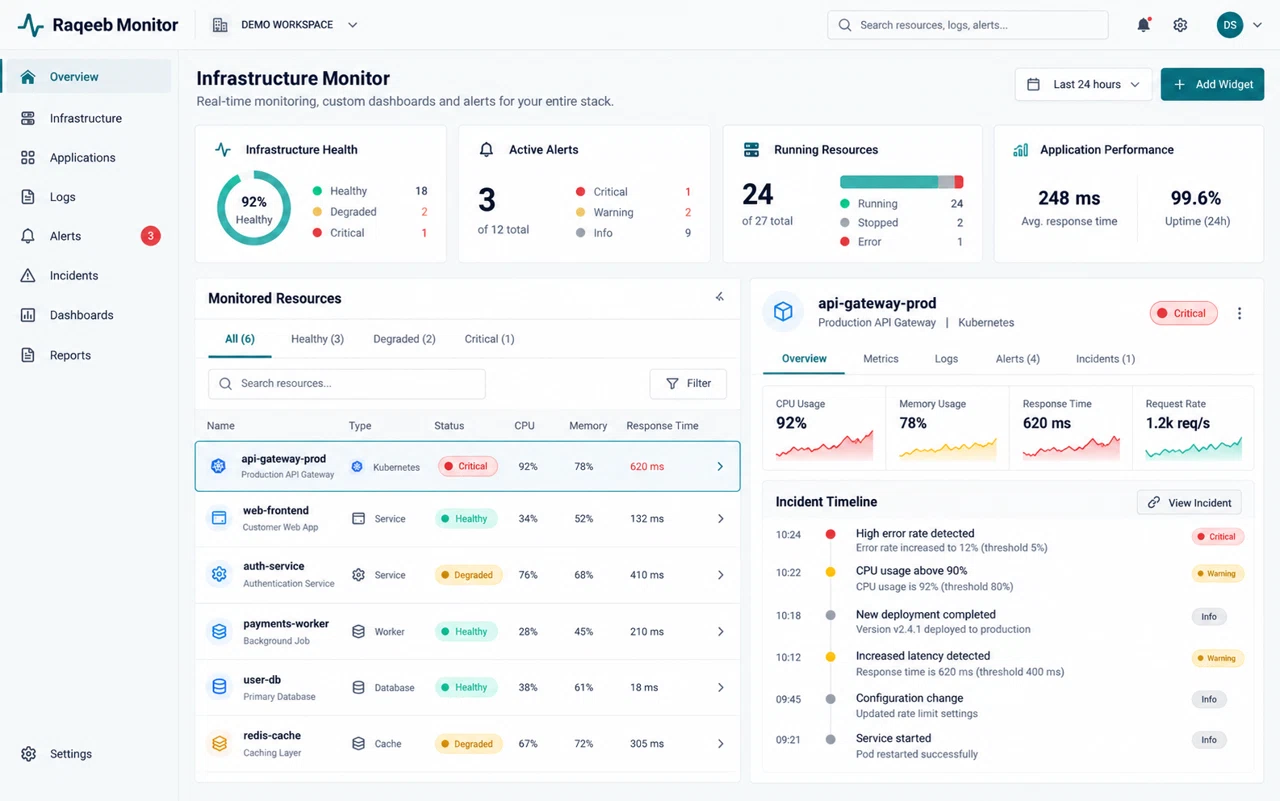Expand the payments-worker row chevron
The image size is (1280, 801).
[x=720, y=632]
